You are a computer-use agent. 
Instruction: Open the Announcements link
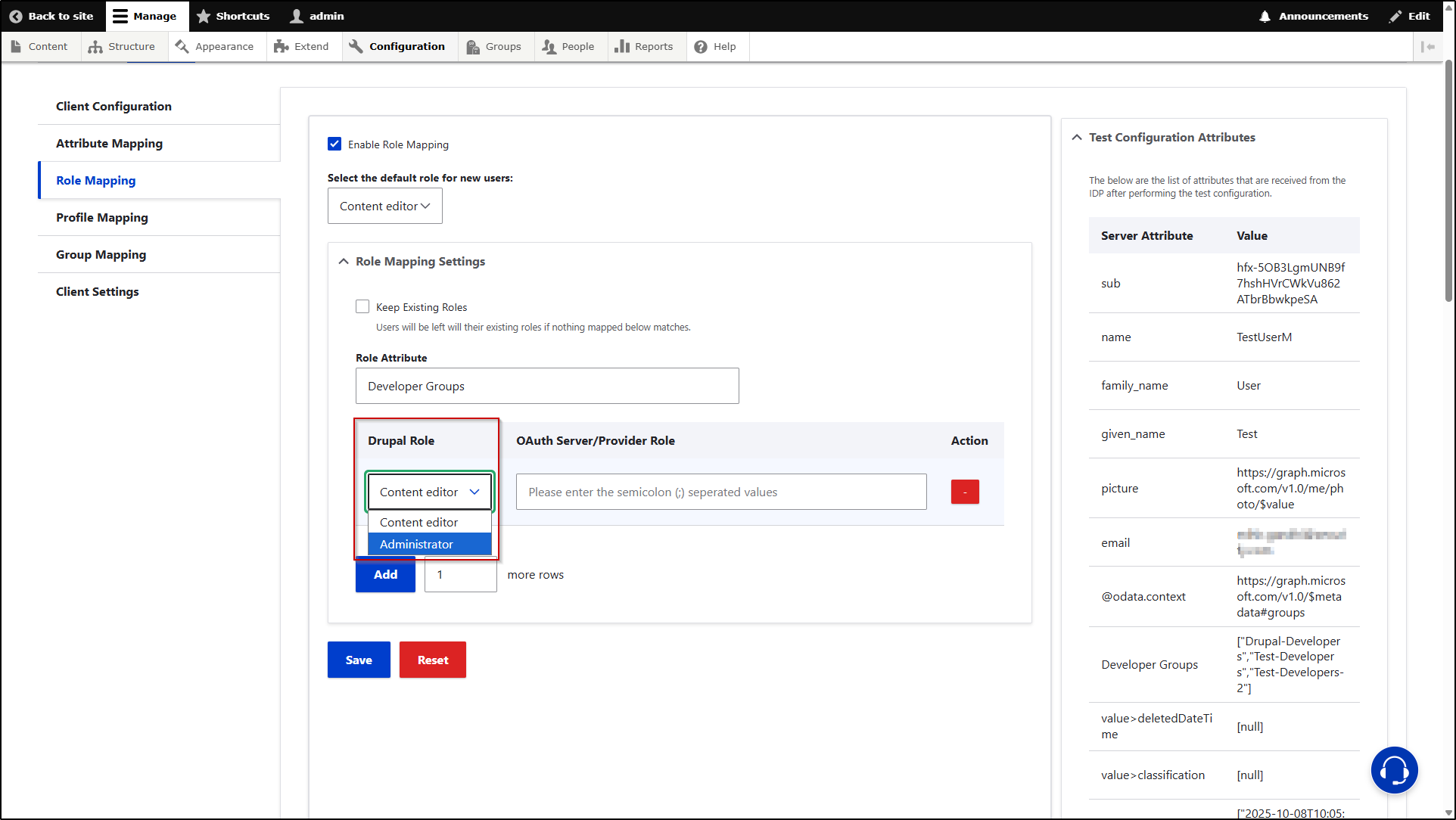(1314, 16)
